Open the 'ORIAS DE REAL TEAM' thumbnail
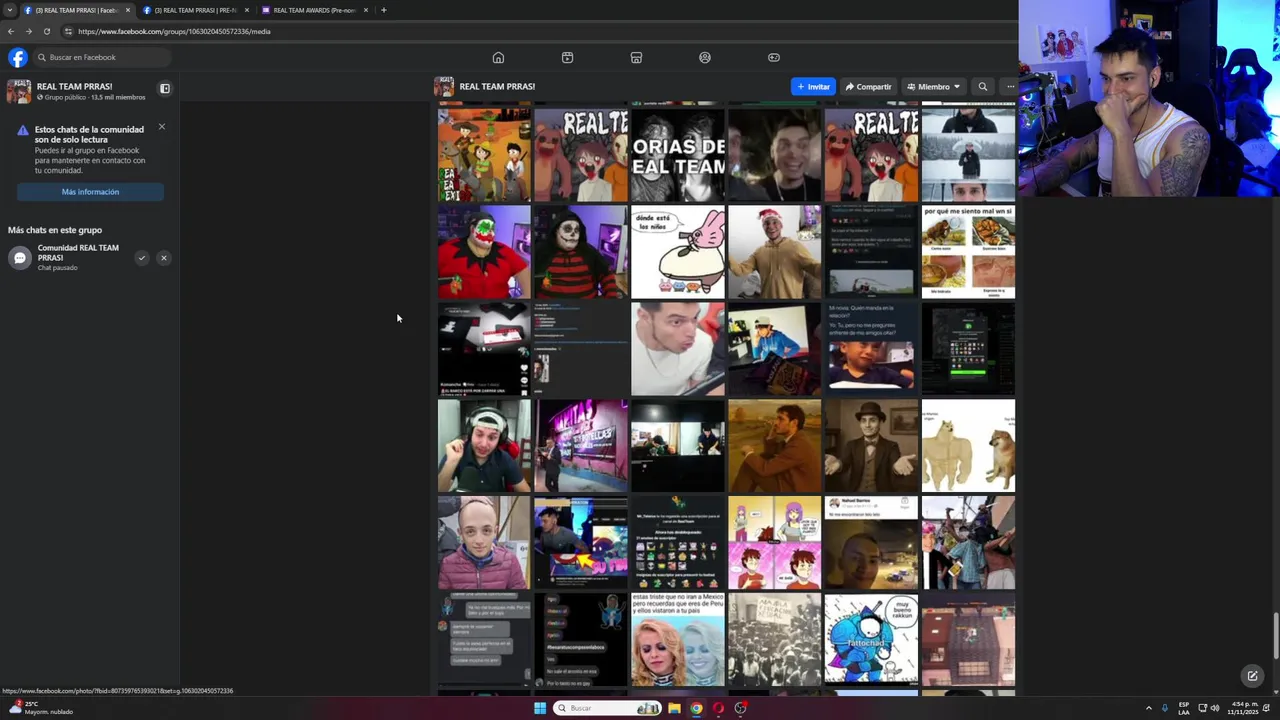The width and height of the screenshot is (1280, 720). pos(678,155)
